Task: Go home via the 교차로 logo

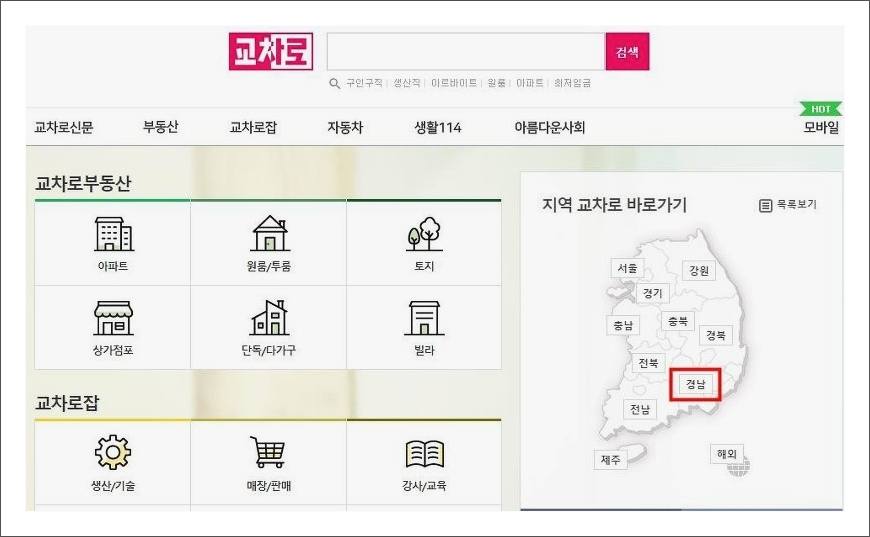Action: click(x=271, y=52)
